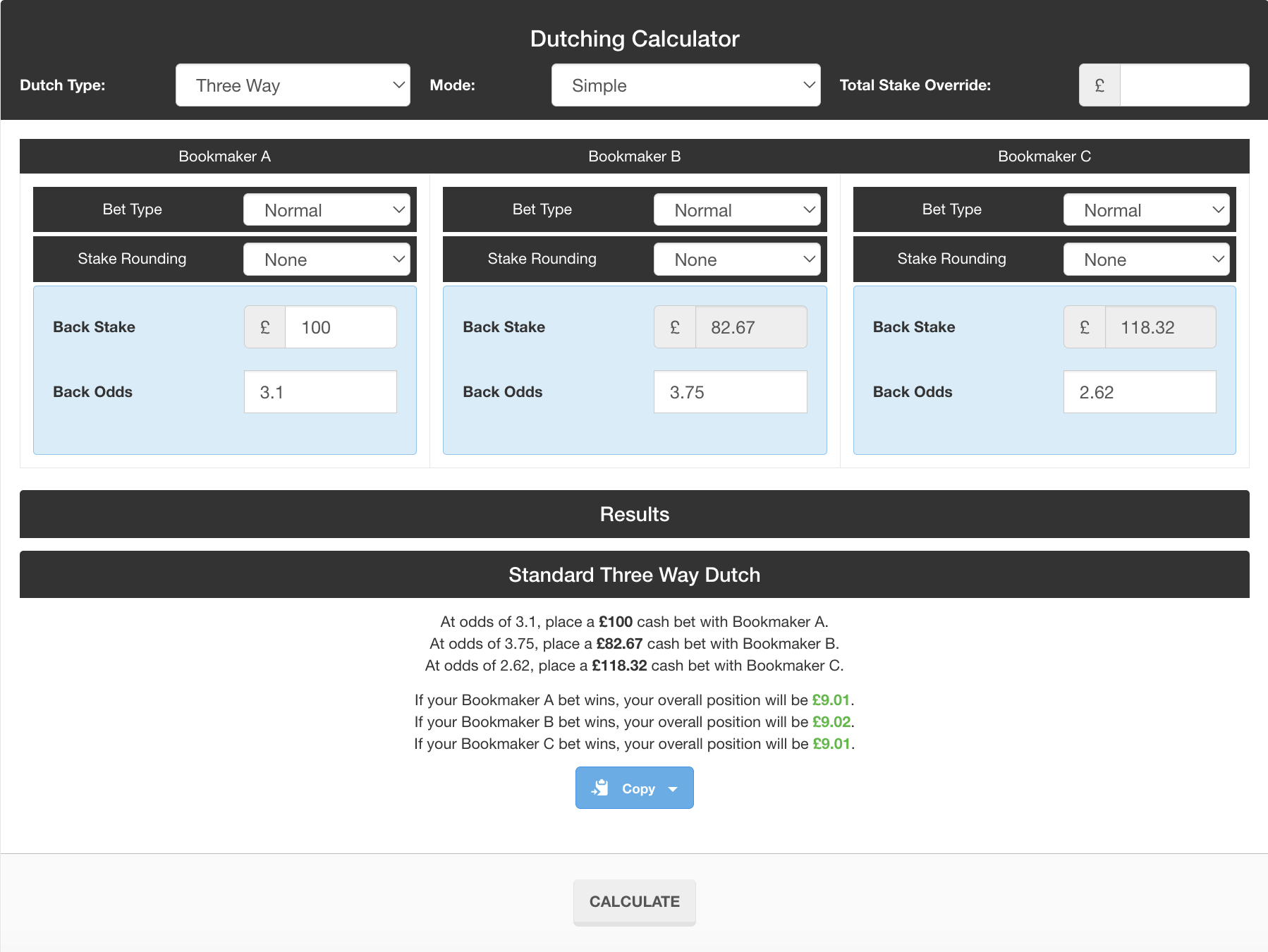Click the pound symbol beside Total Stake Override
The image size is (1268, 952).
click(1099, 85)
